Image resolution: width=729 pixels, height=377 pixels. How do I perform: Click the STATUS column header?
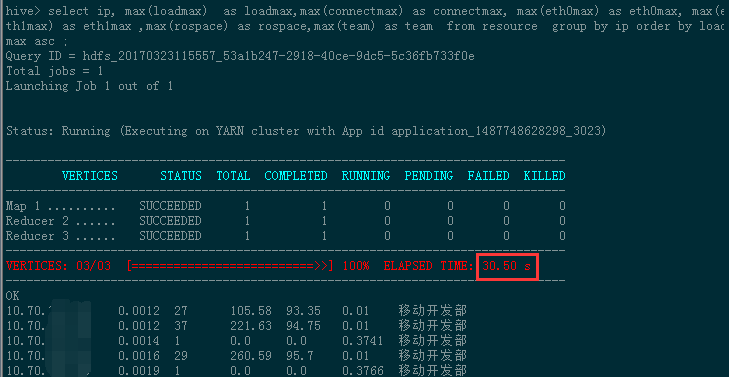pyautogui.click(x=181, y=176)
